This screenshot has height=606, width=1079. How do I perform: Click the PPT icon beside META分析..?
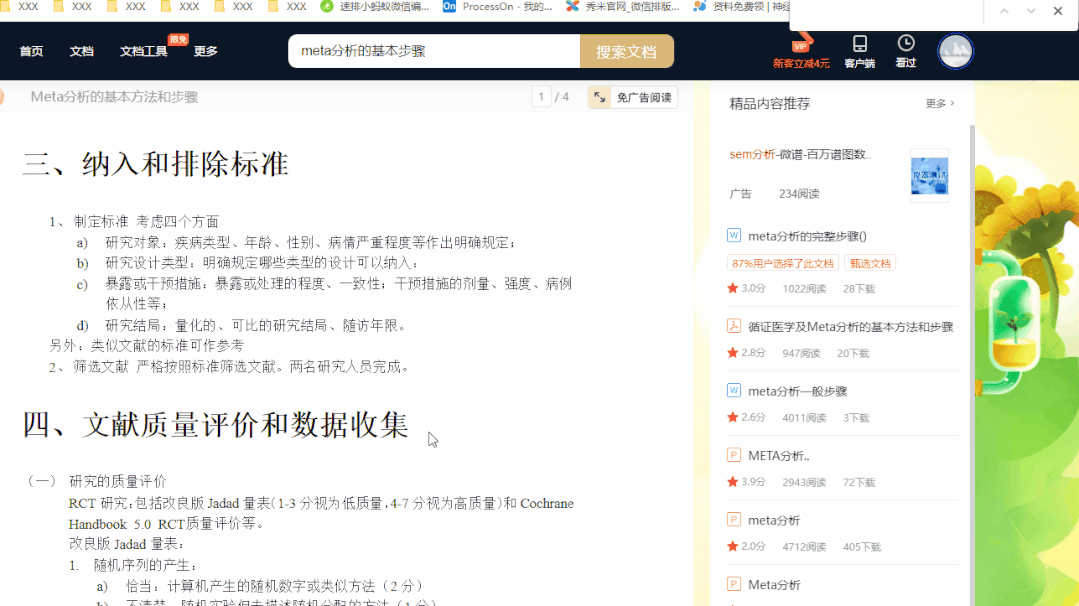pos(734,455)
